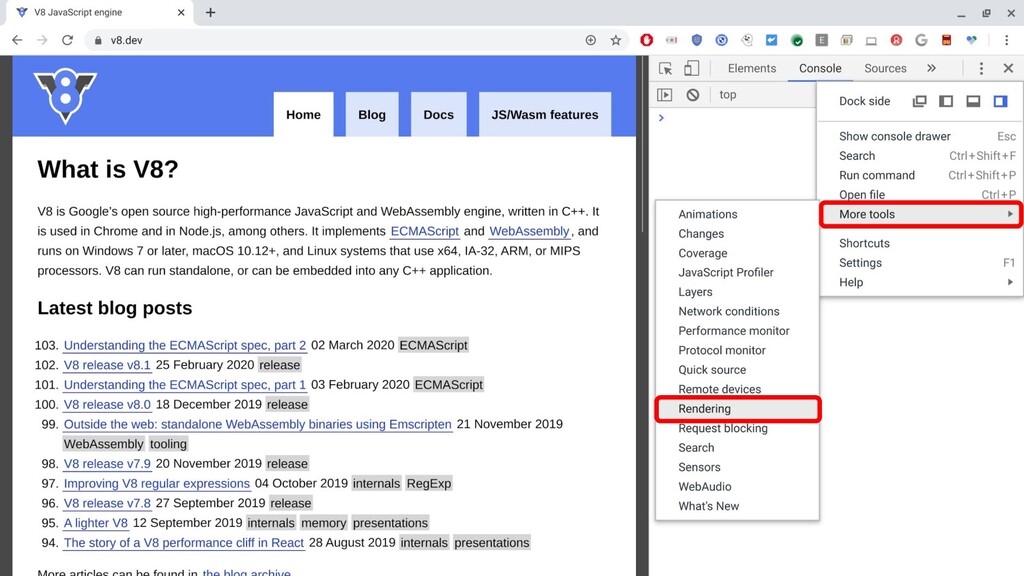Select Request blocking in More tools
Screen dimensions: 1024x576
(737, 428)
